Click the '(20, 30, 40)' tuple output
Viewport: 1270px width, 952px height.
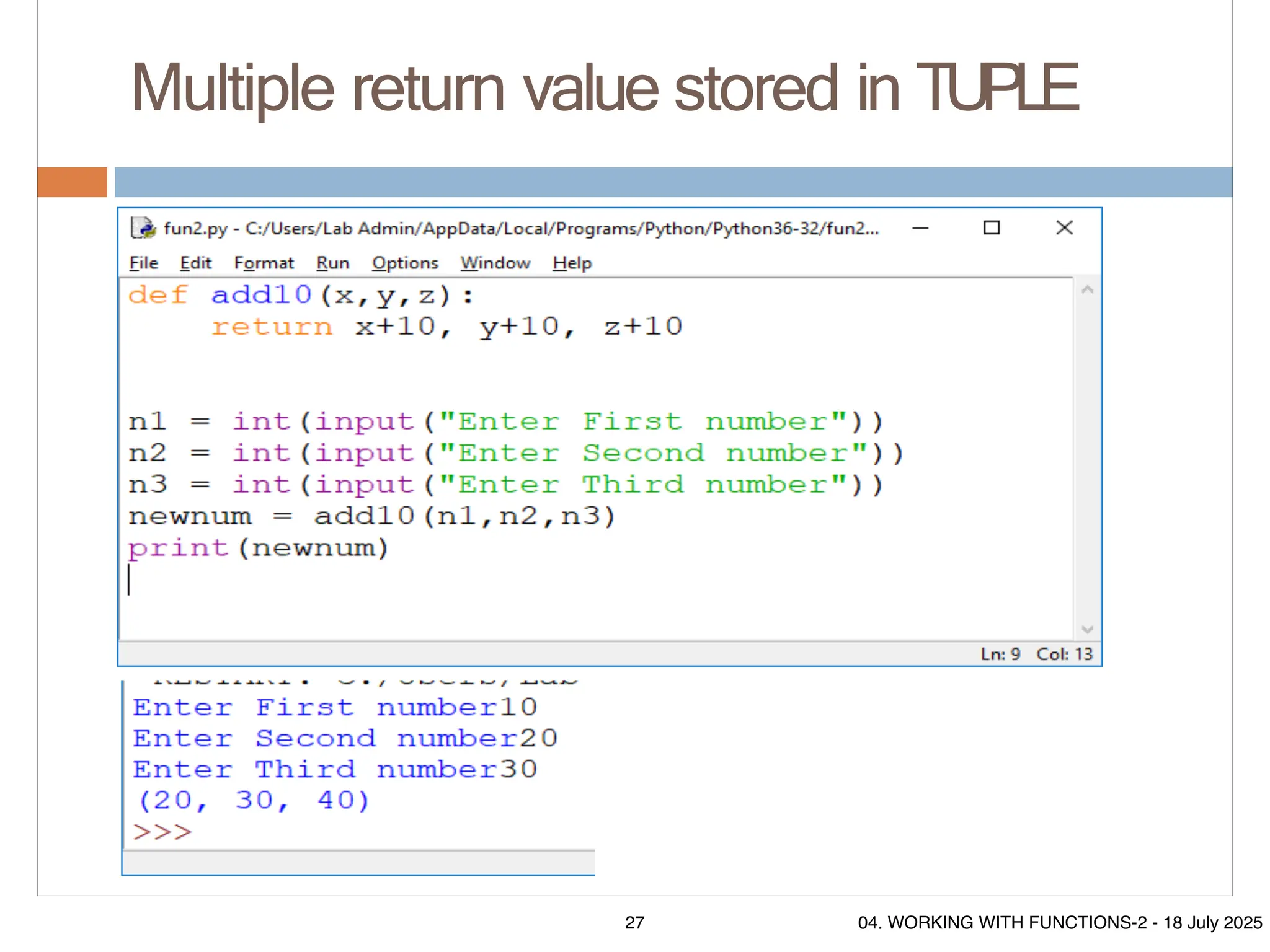coord(253,801)
